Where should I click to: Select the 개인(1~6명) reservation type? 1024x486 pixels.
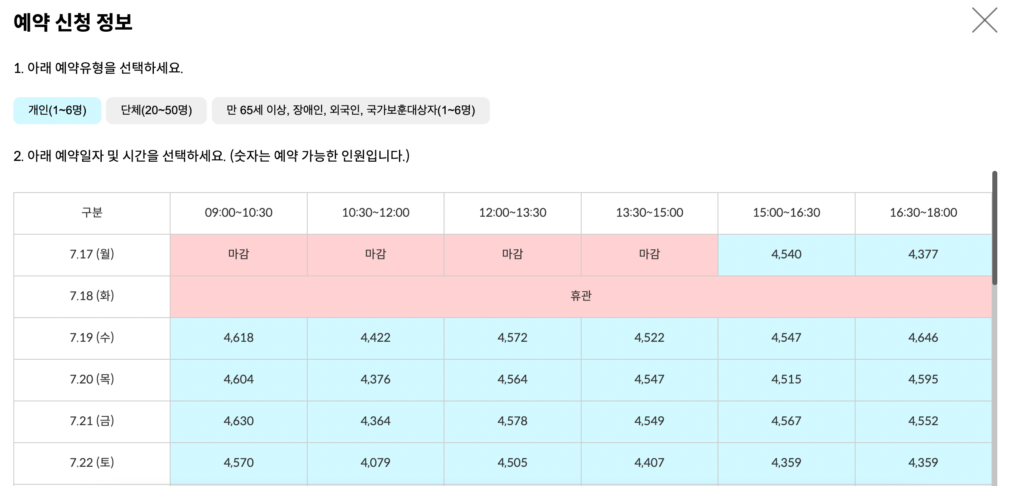(57, 110)
